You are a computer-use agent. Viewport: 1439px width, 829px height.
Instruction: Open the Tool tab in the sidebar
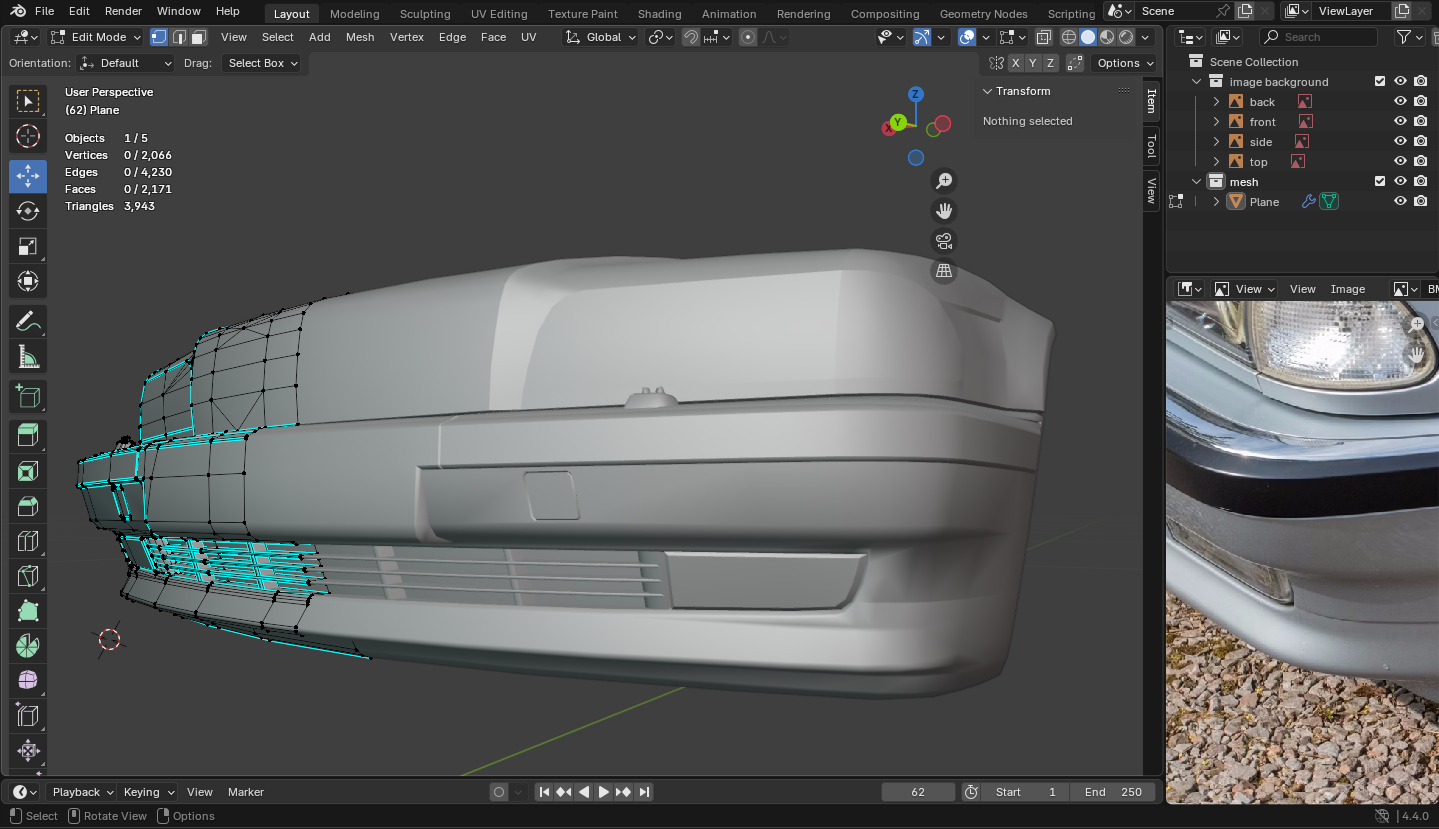coord(1151,146)
